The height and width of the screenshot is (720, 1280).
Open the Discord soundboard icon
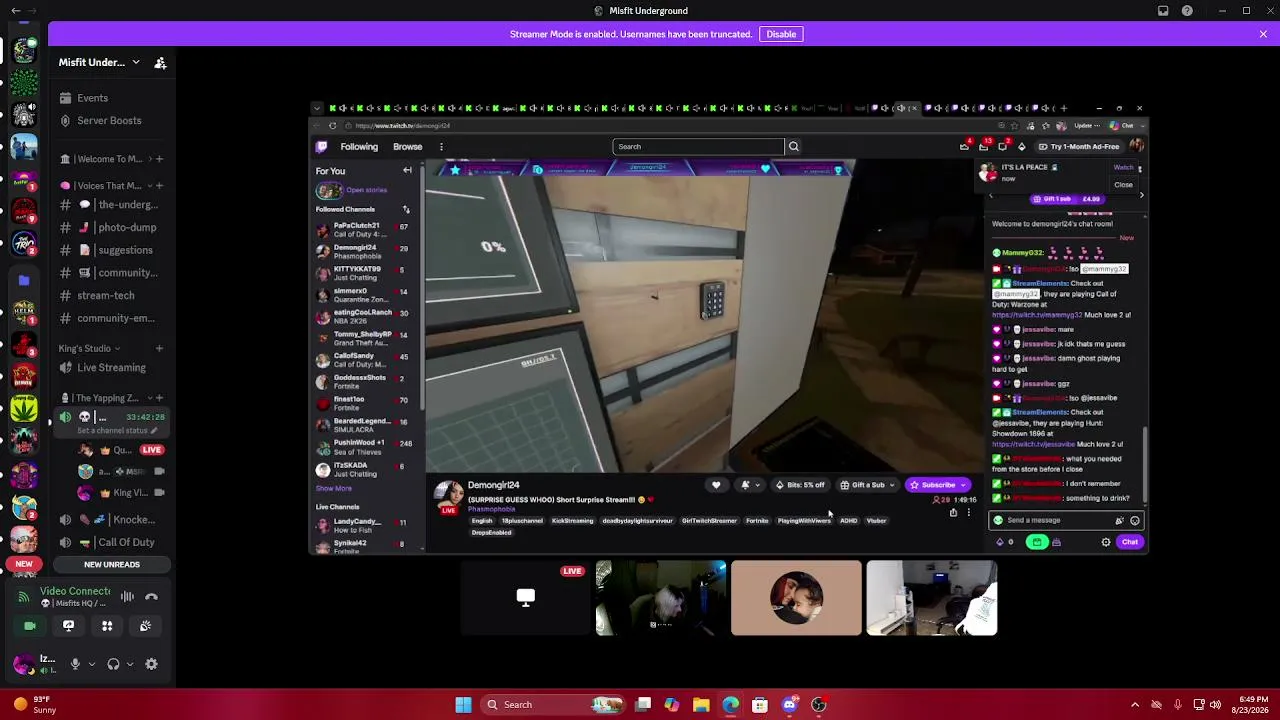[x=145, y=626]
